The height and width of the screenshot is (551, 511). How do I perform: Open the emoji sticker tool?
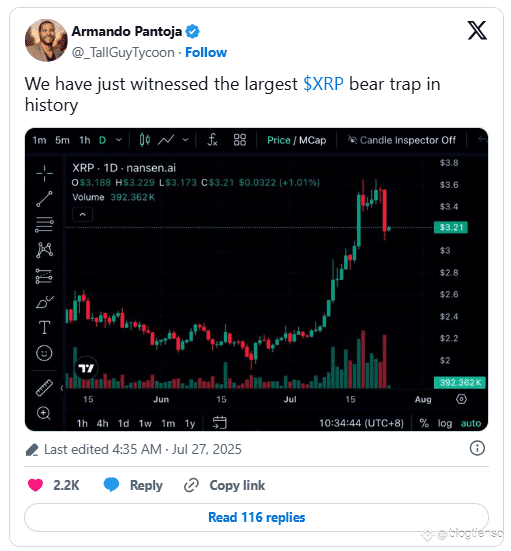[x=44, y=353]
